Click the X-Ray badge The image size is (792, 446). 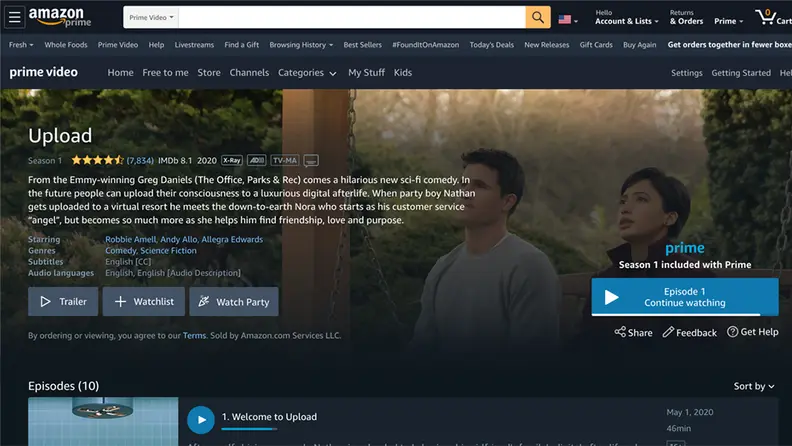click(232, 161)
